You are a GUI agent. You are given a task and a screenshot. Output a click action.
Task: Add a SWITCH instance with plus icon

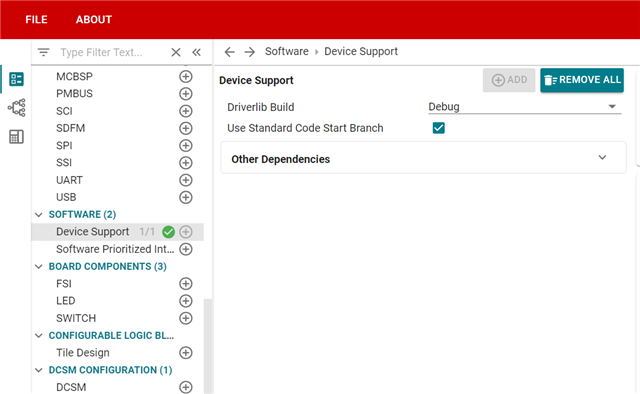coord(186,318)
